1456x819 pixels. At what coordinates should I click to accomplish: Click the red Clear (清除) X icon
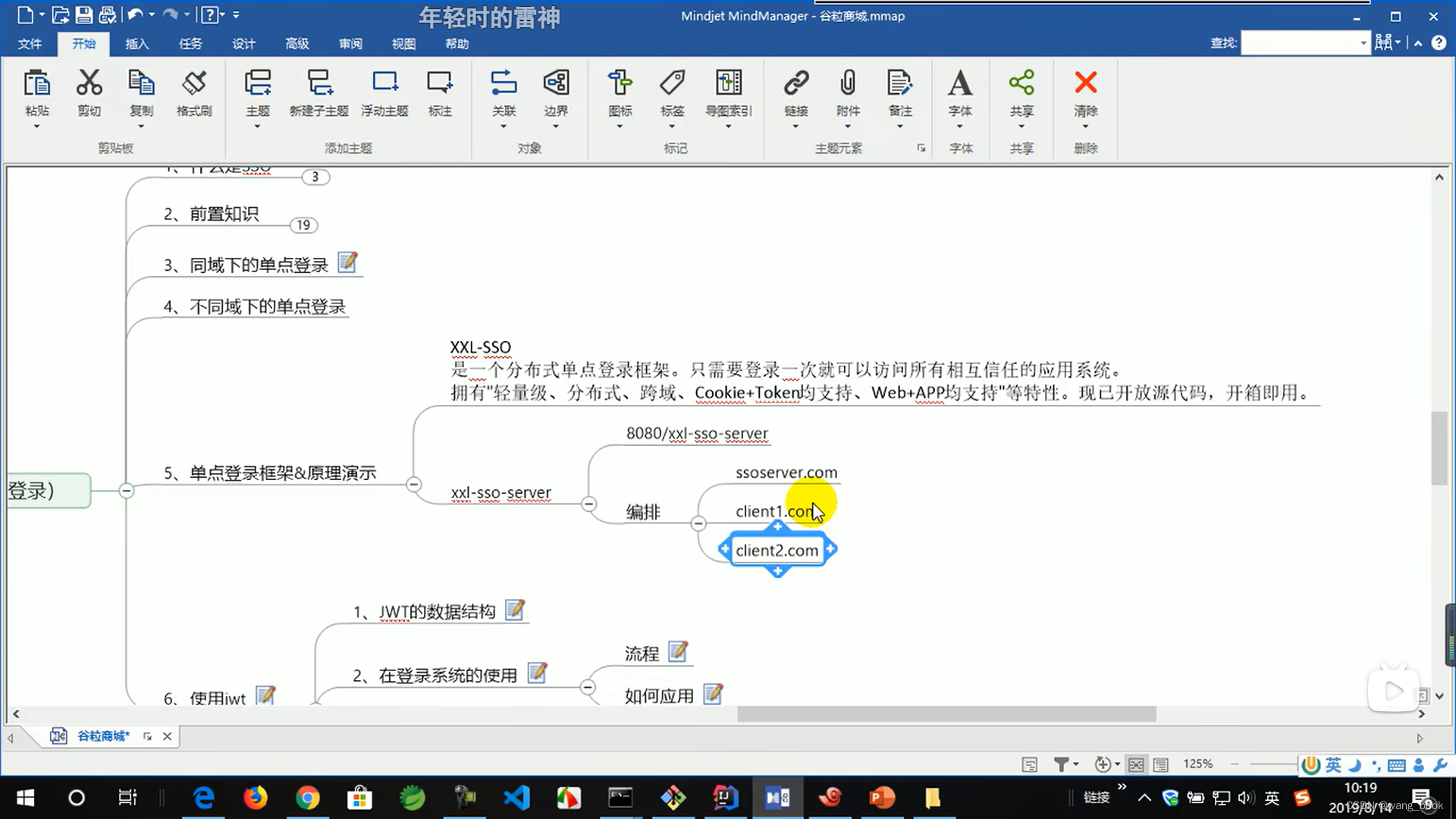[1086, 83]
